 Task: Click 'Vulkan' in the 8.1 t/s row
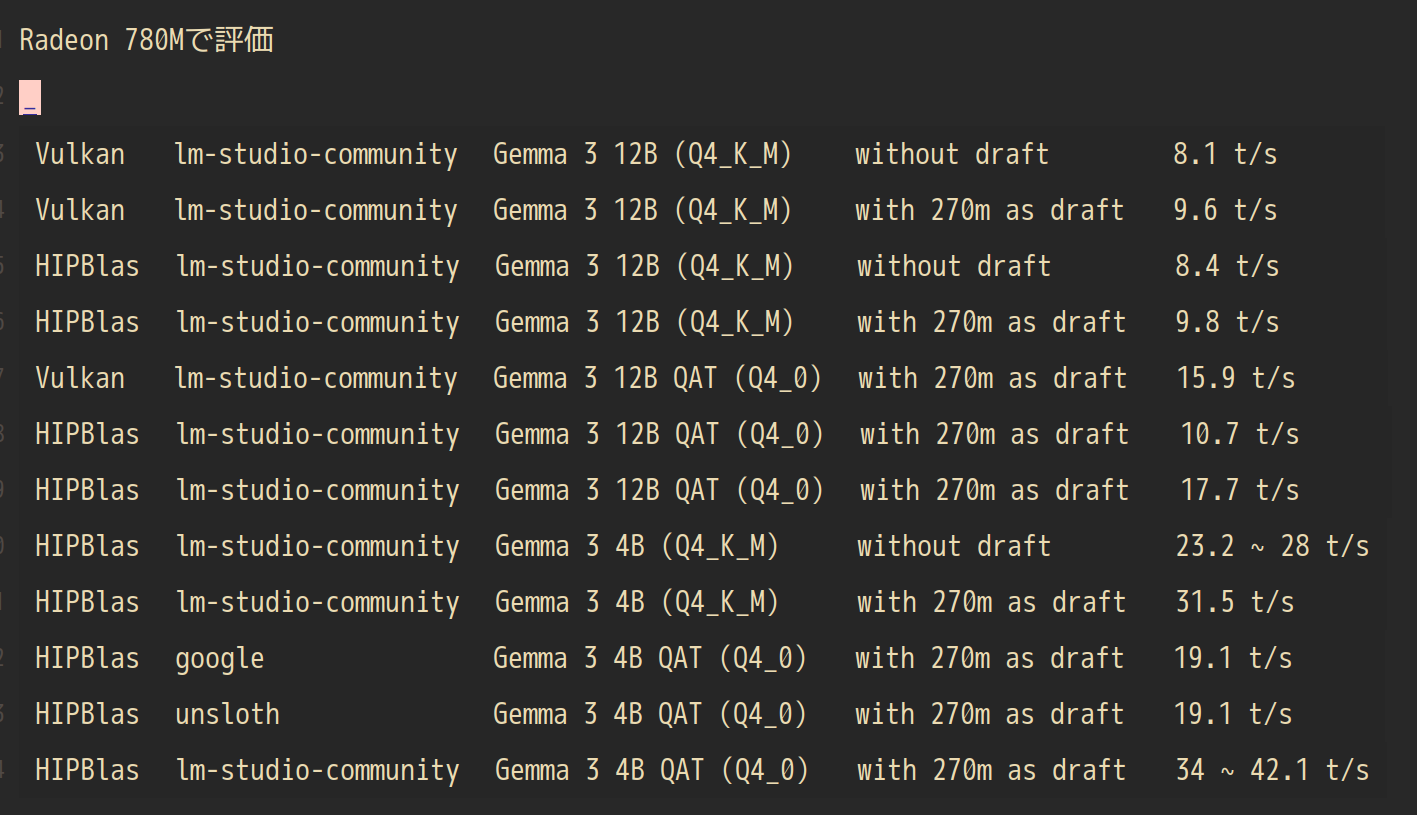click(80, 154)
